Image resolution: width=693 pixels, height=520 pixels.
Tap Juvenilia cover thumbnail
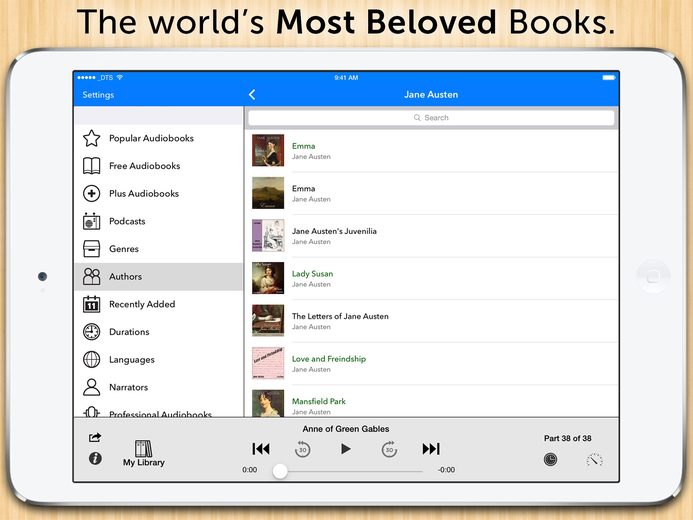click(x=268, y=235)
